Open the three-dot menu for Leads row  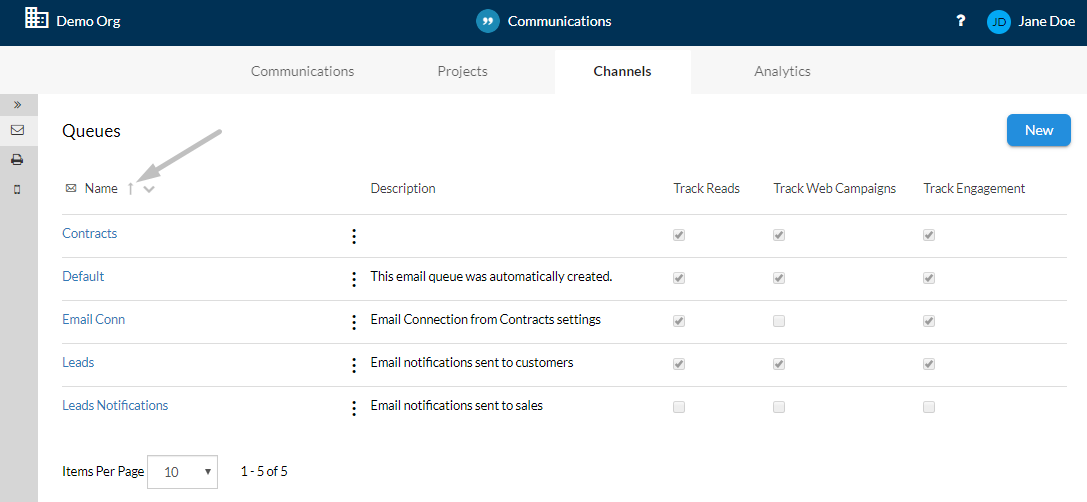[x=354, y=365]
